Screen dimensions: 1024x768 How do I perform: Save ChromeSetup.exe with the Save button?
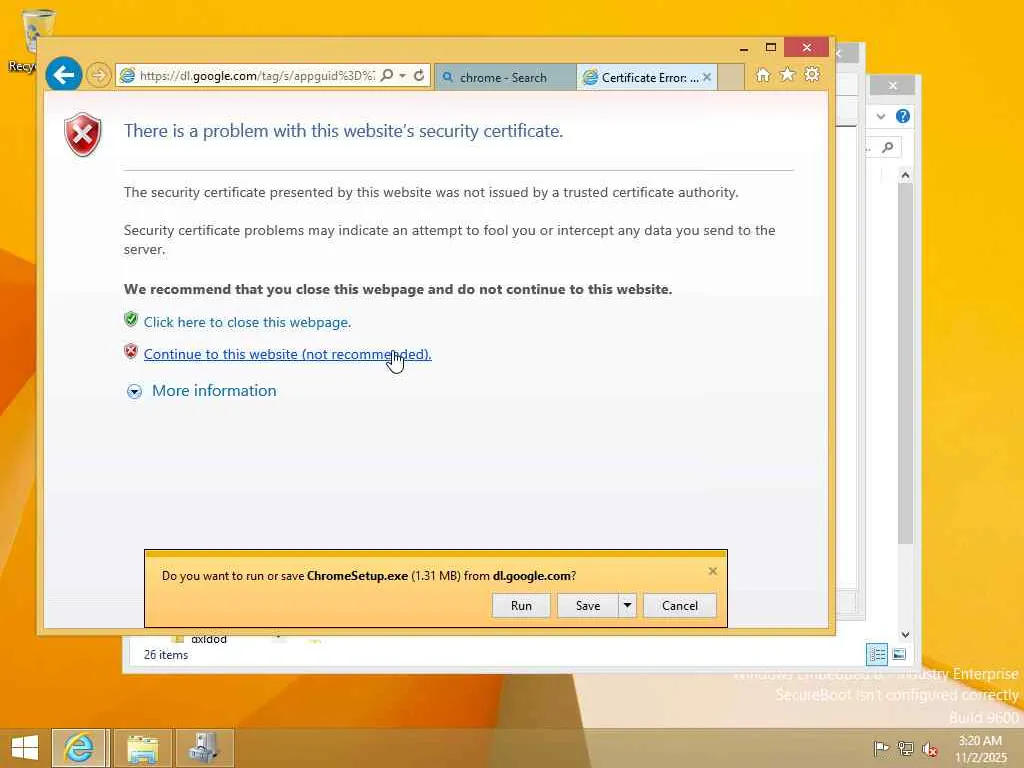click(588, 605)
